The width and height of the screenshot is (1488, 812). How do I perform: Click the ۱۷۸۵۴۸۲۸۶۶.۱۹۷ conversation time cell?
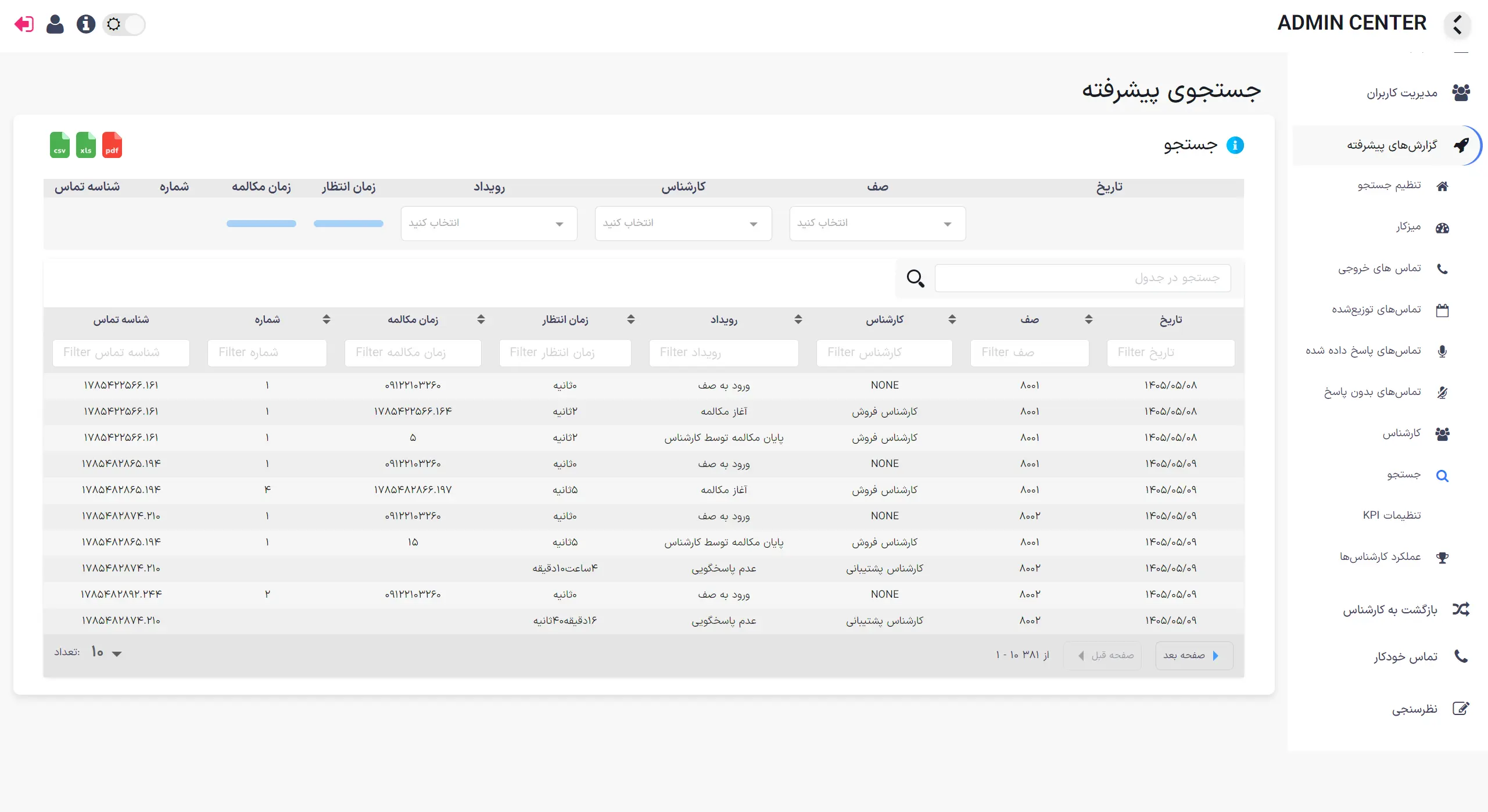(x=413, y=490)
